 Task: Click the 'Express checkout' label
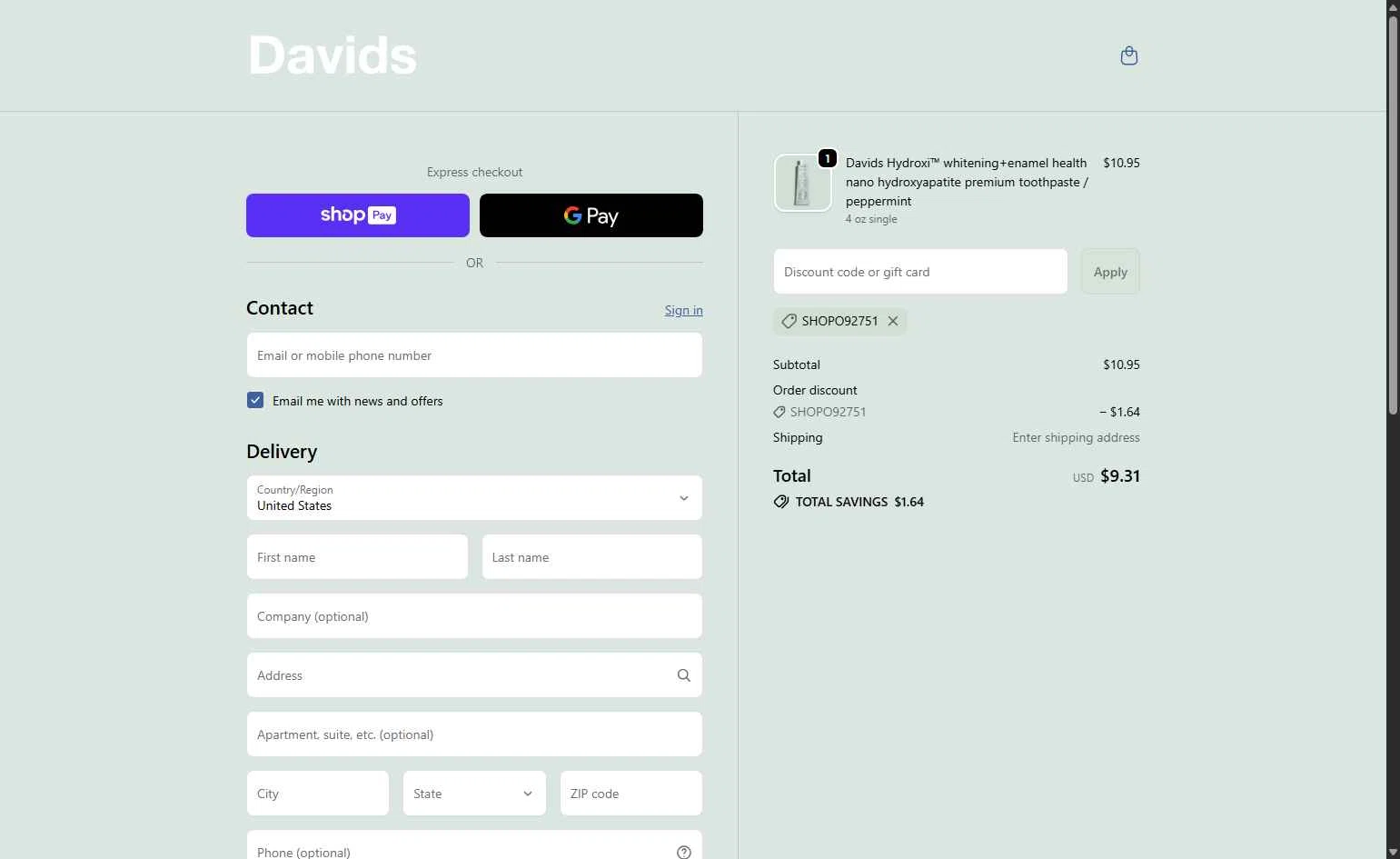474,172
